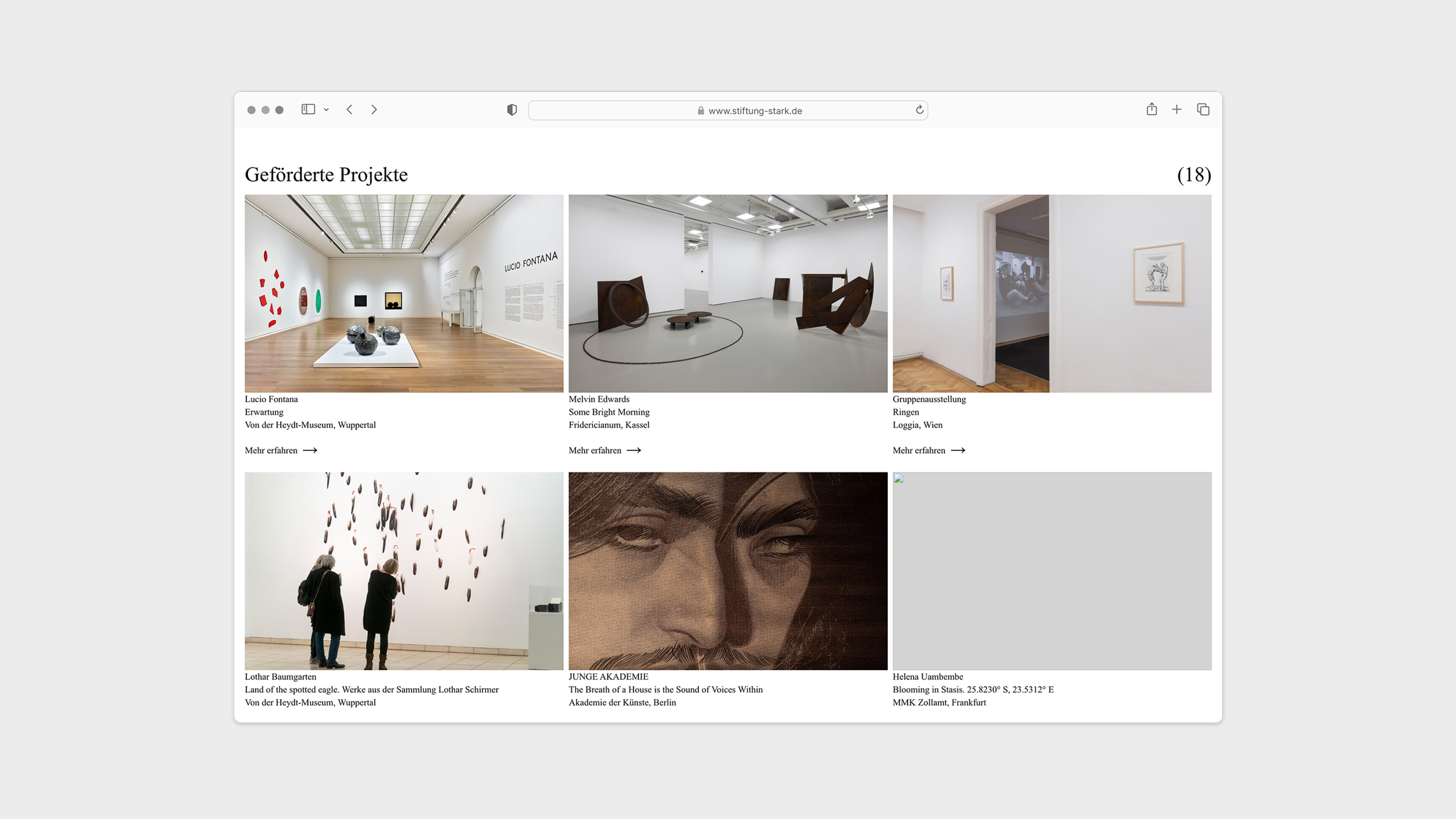
Task: Open the Ringen Loggia Wien photo
Action: click(x=1052, y=293)
